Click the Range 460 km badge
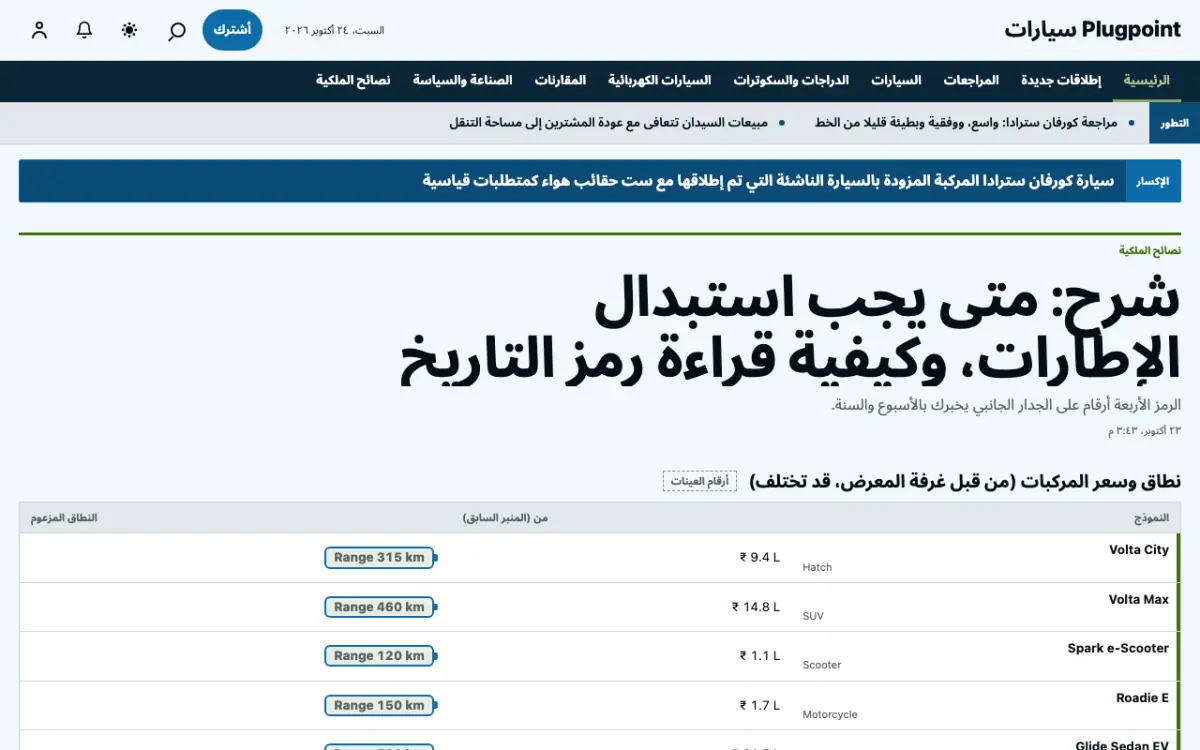Image resolution: width=1200 pixels, height=750 pixels. 379,607
